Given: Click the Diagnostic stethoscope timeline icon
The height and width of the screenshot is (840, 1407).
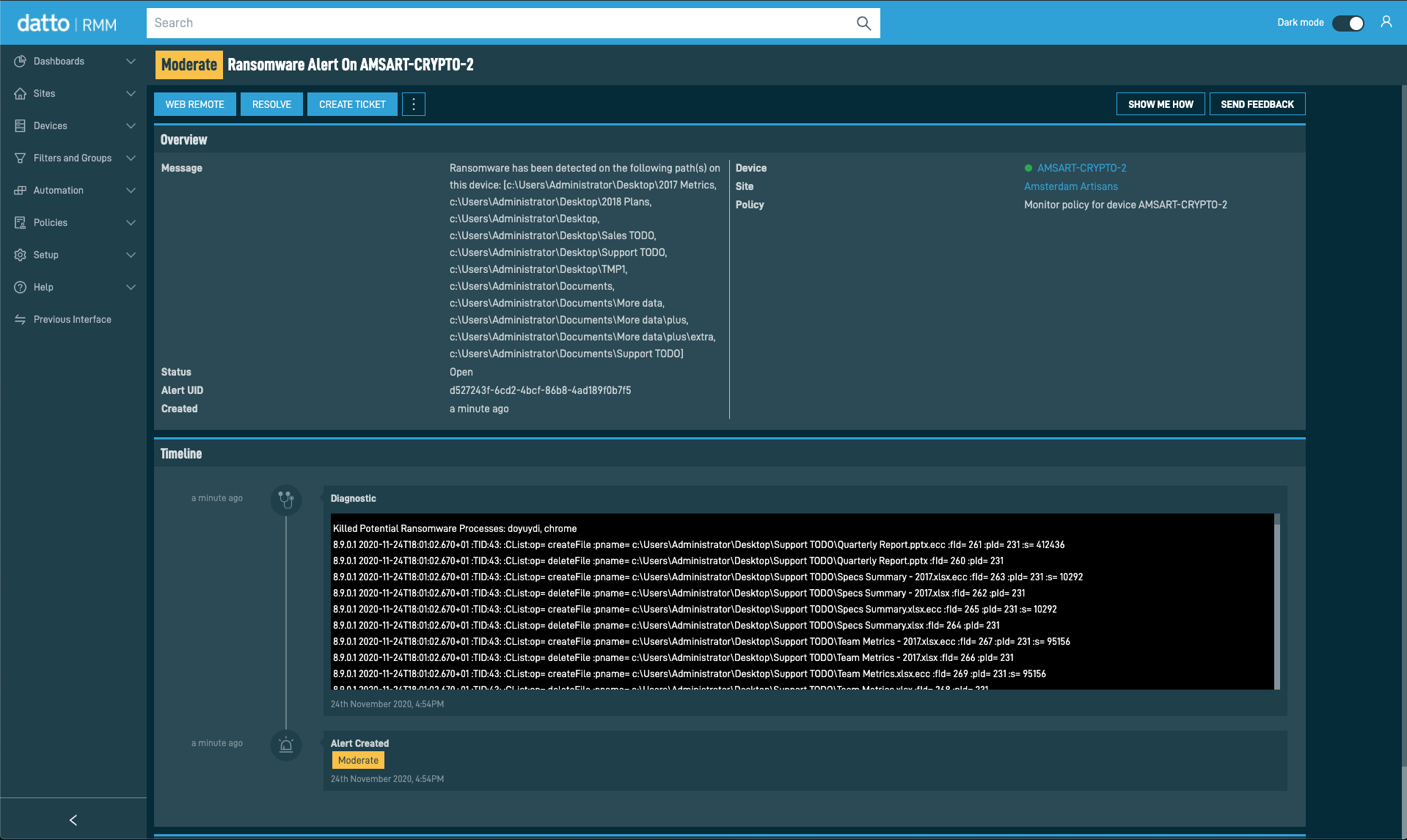Looking at the screenshot, I should (x=286, y=500).
